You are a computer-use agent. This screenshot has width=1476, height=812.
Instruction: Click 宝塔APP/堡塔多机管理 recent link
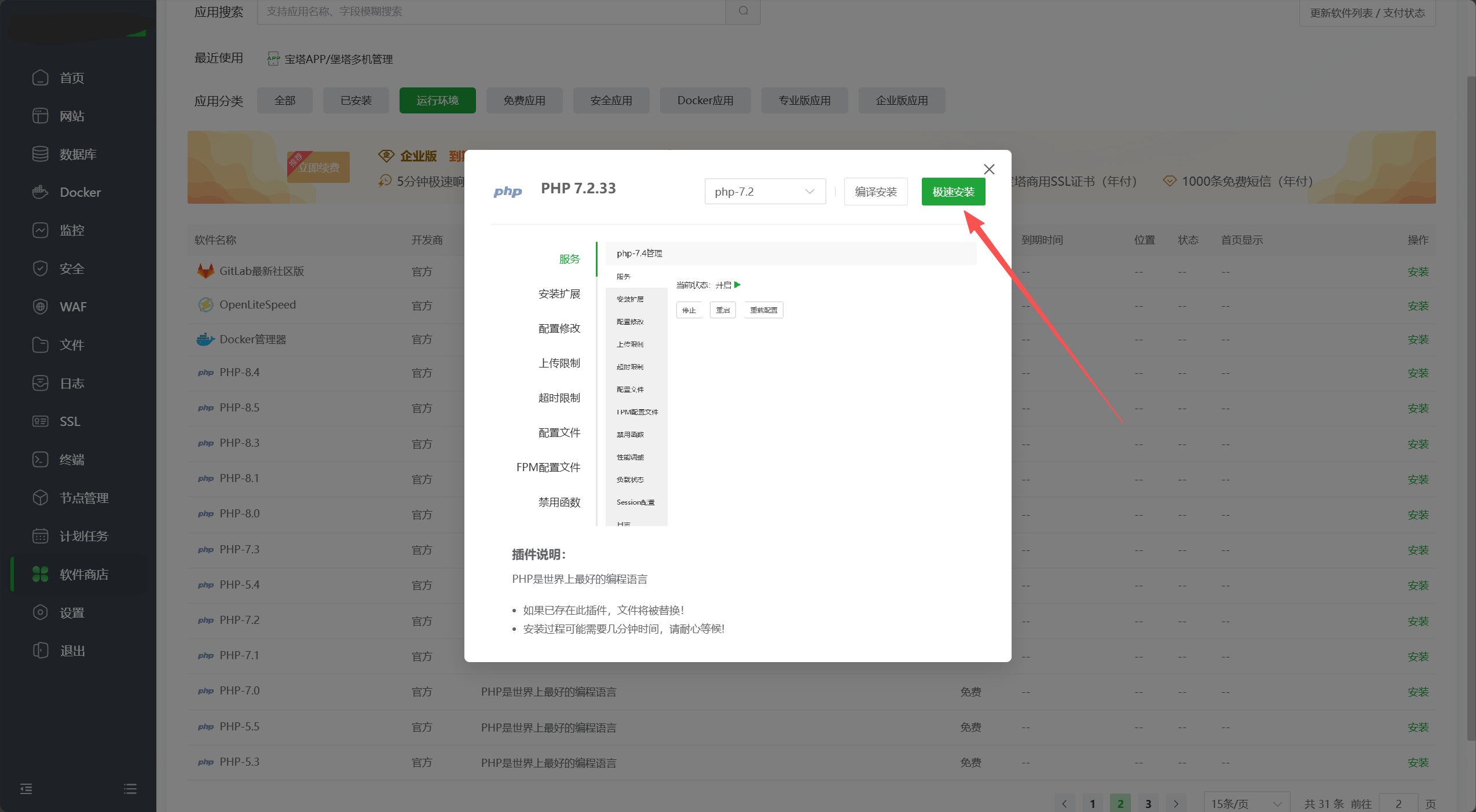coord(338,59)
